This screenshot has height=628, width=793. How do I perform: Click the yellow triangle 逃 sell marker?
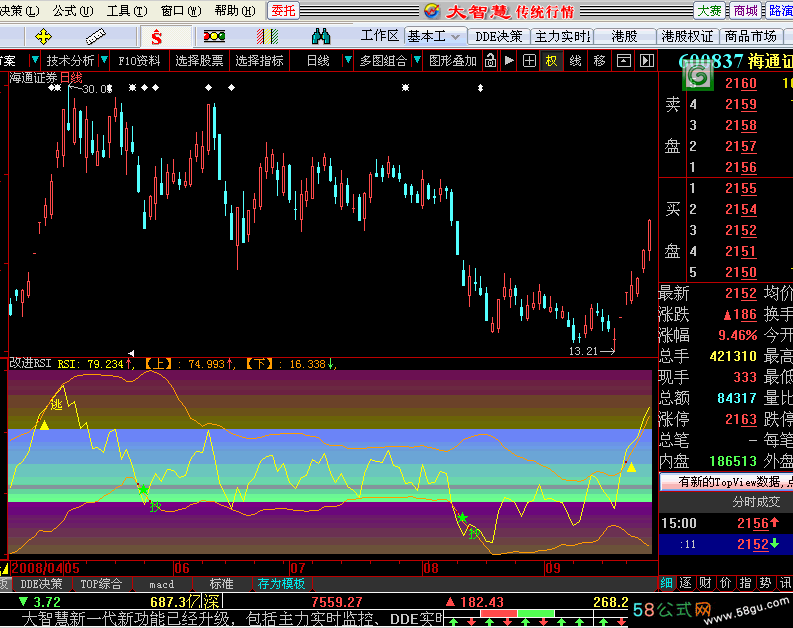pyautogui.click(x=45, y=425)
